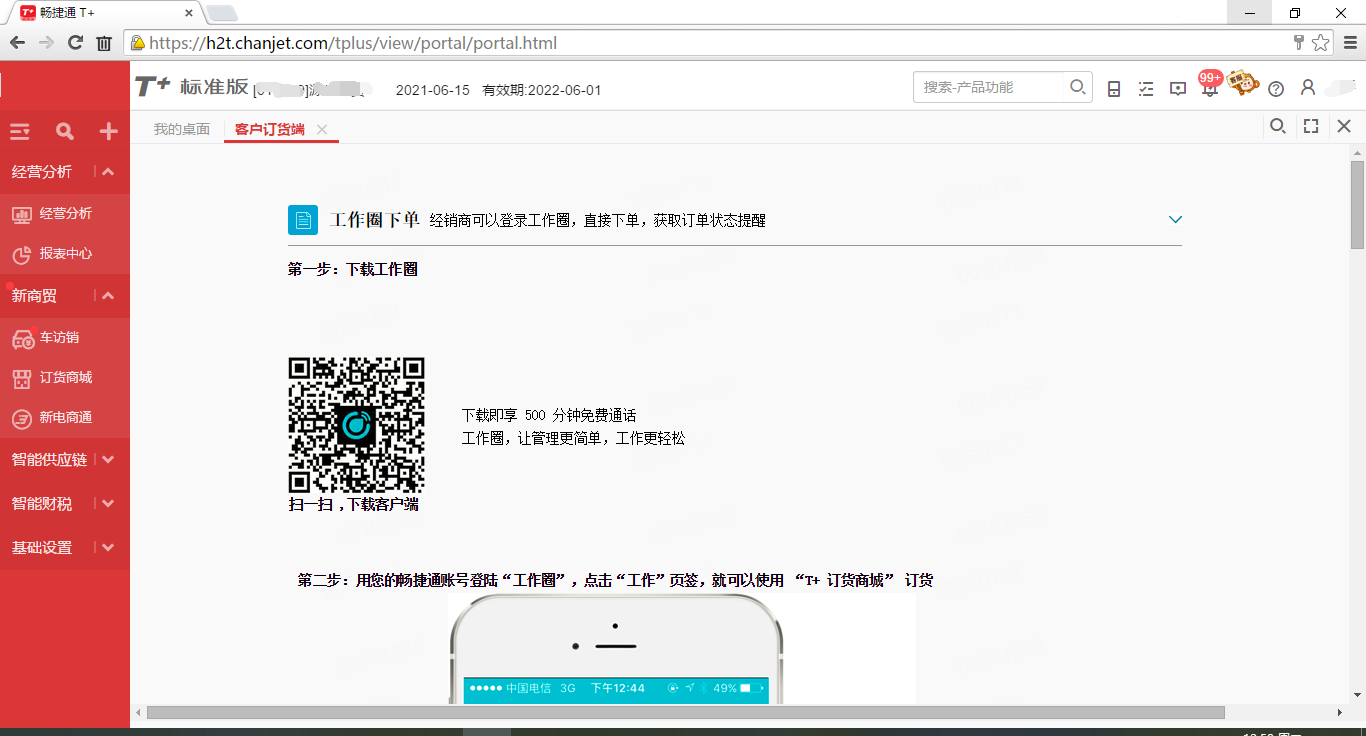
Task: Open the message feedback screen icon
Action: (1178, 88)
